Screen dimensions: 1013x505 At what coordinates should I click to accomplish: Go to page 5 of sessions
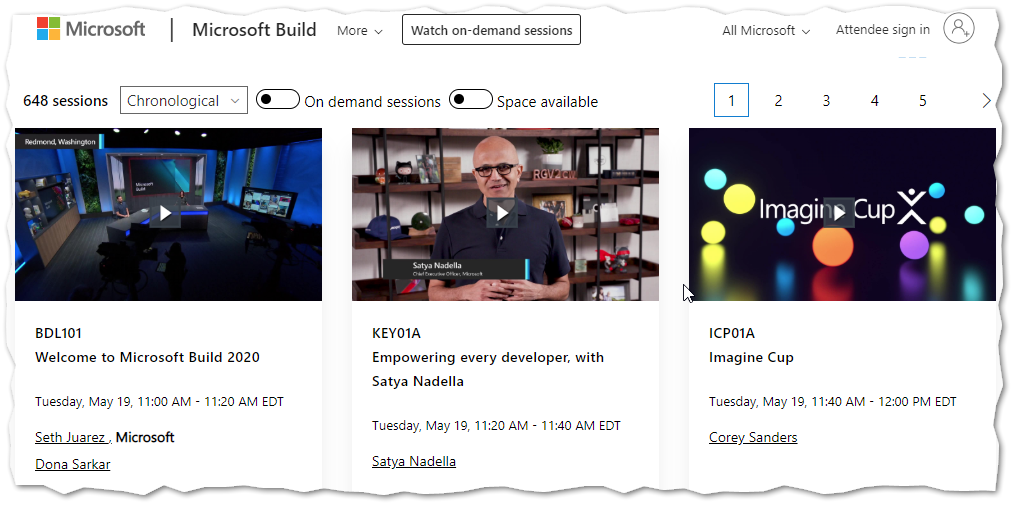923,101
